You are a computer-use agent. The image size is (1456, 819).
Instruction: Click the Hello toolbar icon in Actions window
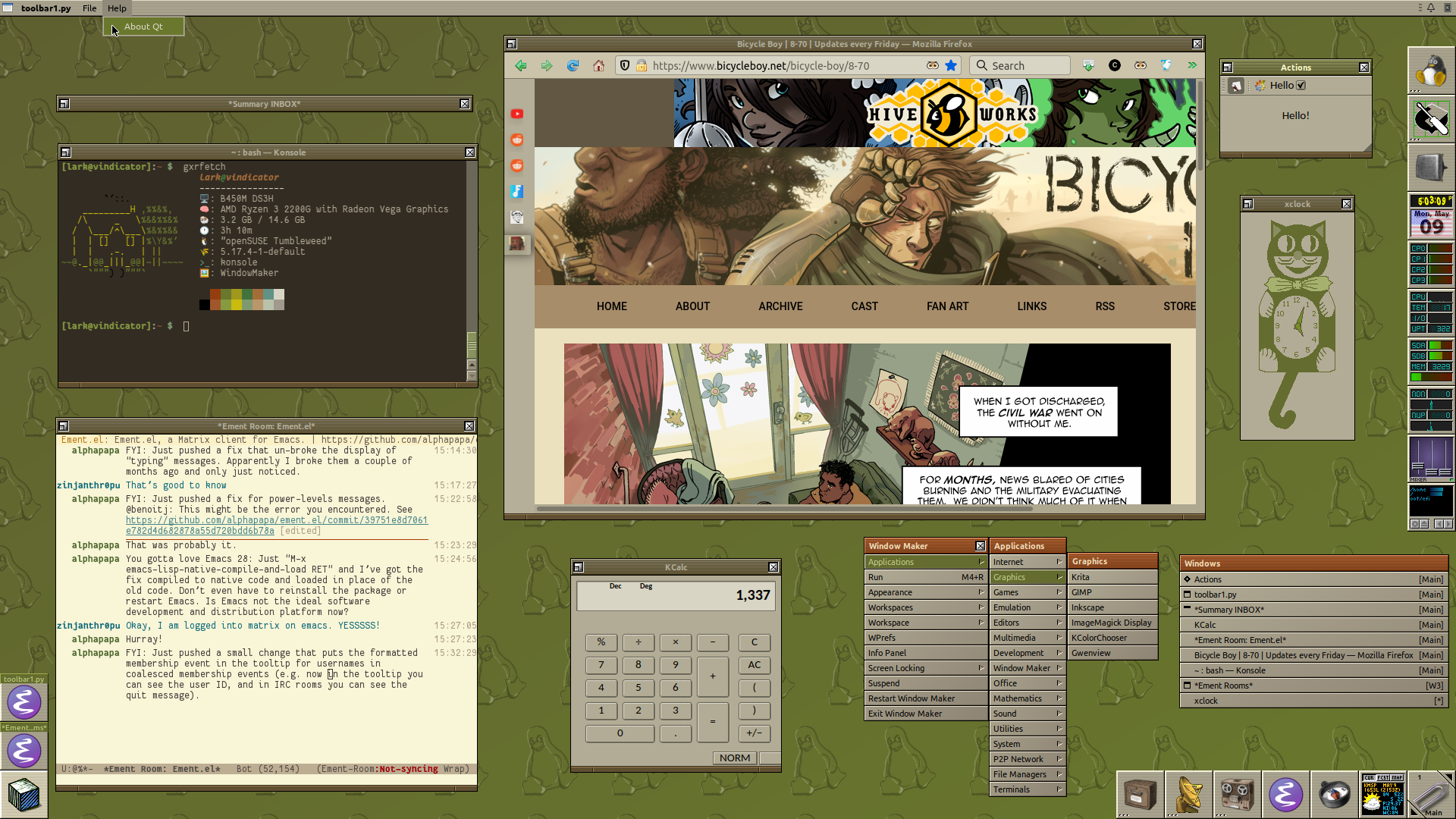click(x=1260, y=86)
